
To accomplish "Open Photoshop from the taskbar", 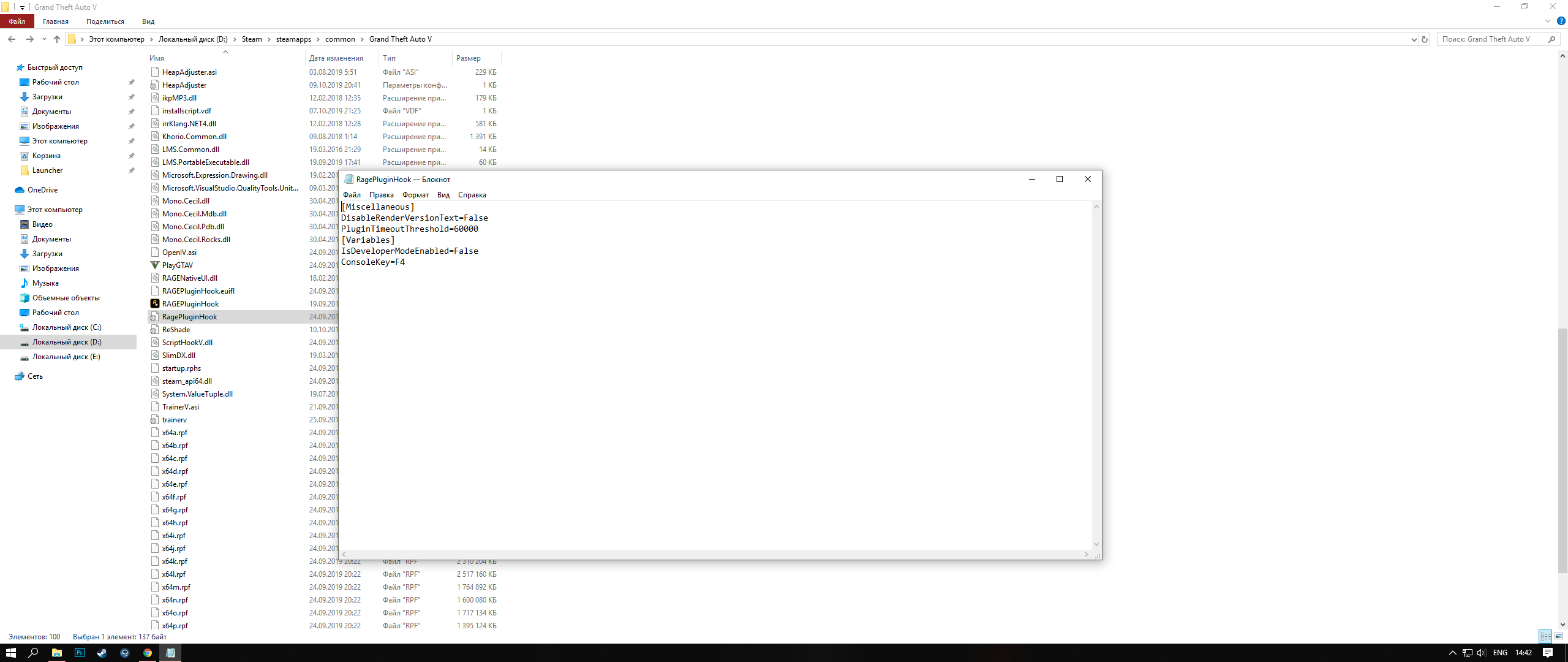I will click(80, 653).
